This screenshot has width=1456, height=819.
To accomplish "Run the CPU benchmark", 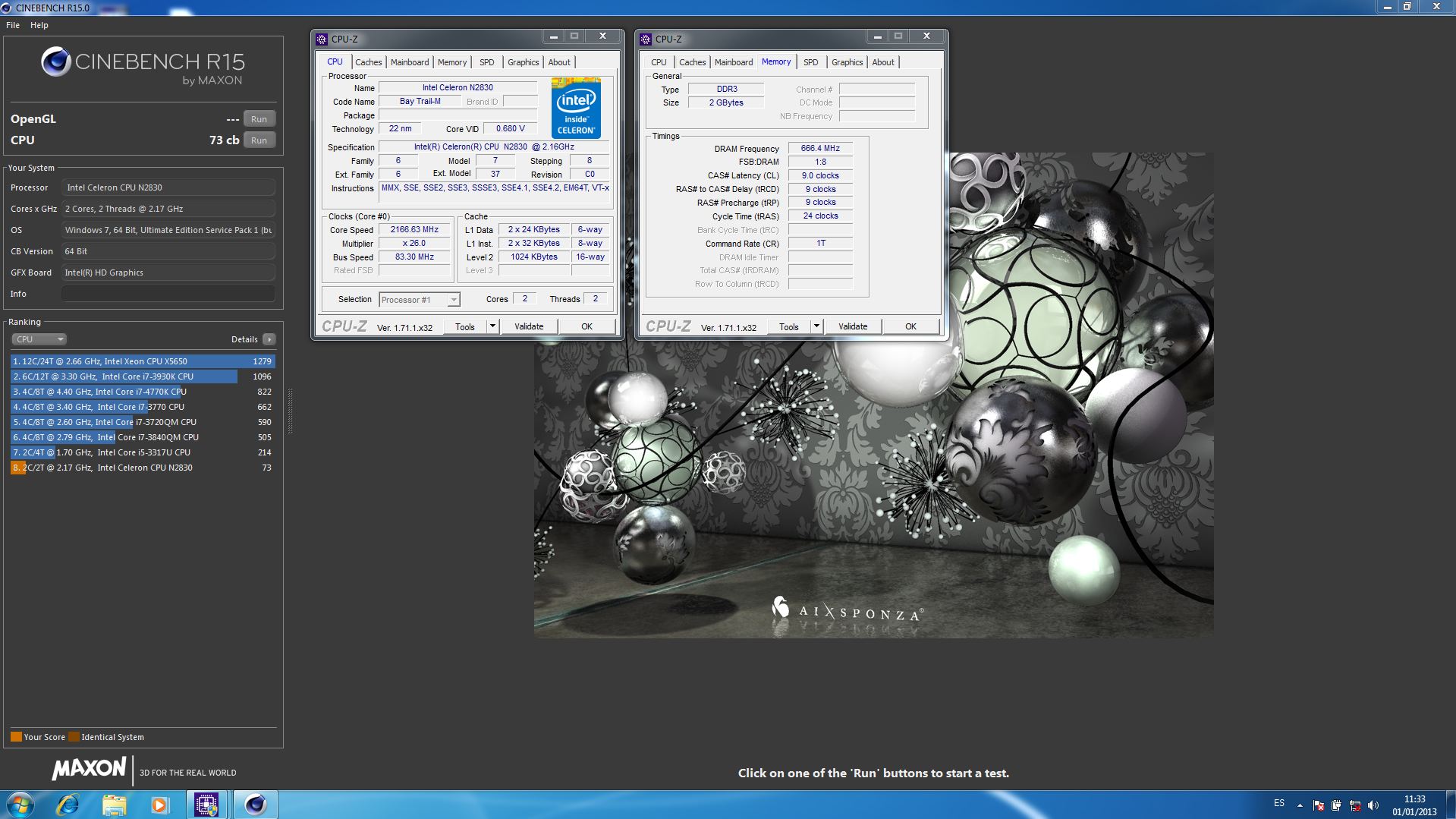I will [x=259, y=140].
